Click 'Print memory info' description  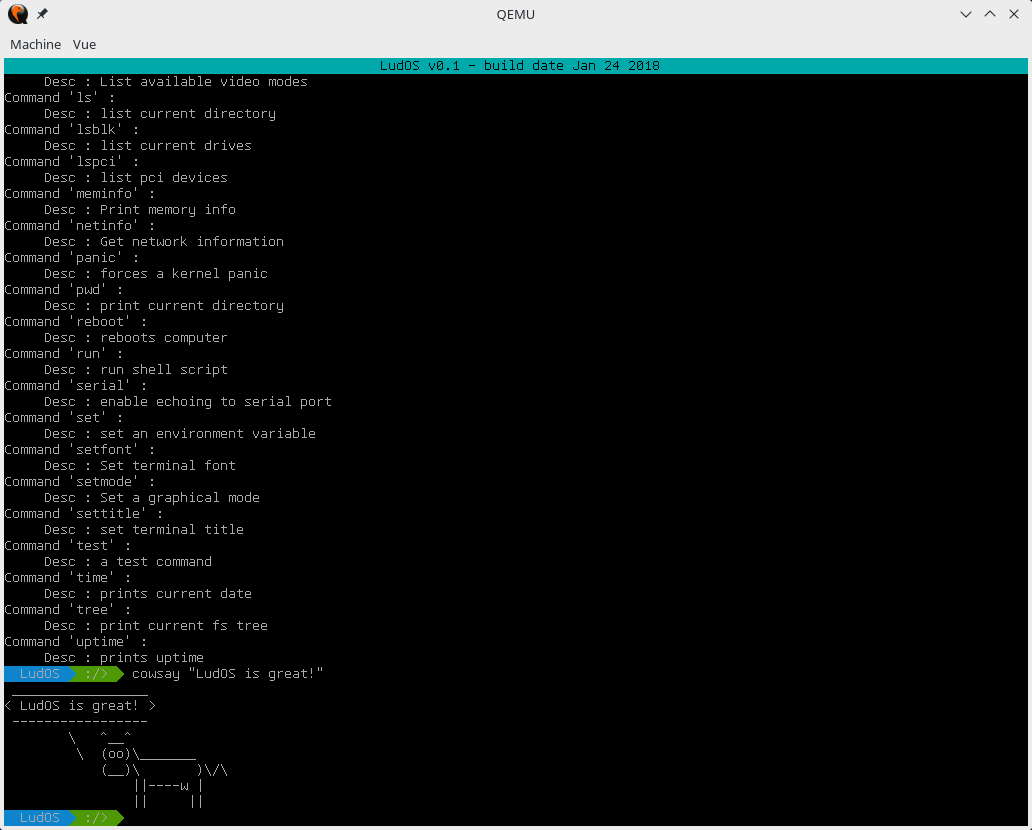[168, 209]
